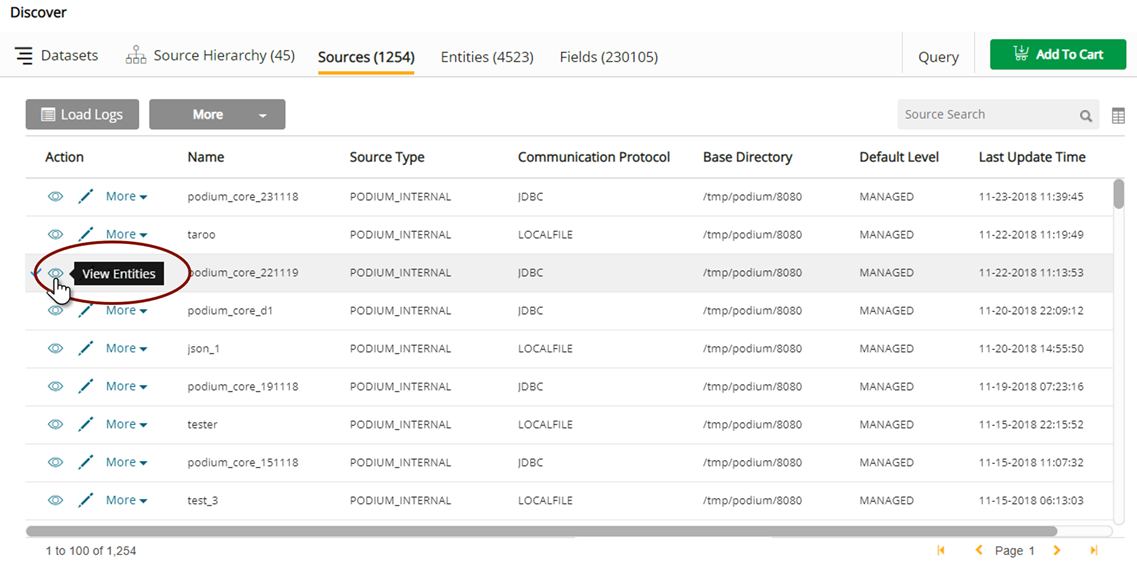Expand the gray More dropdown button
The height and width of the screenshot is (569, 1137).
click(217, 115)
